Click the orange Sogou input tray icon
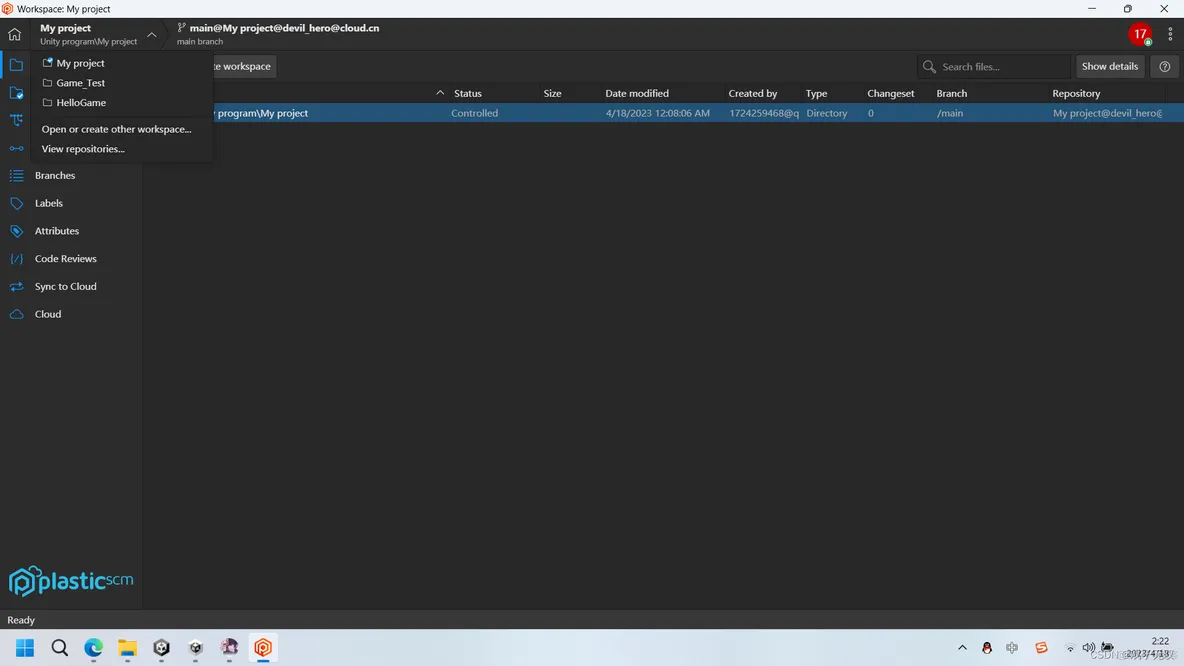This screenshot has width=1184, height=666. [x=1041, y=648]
